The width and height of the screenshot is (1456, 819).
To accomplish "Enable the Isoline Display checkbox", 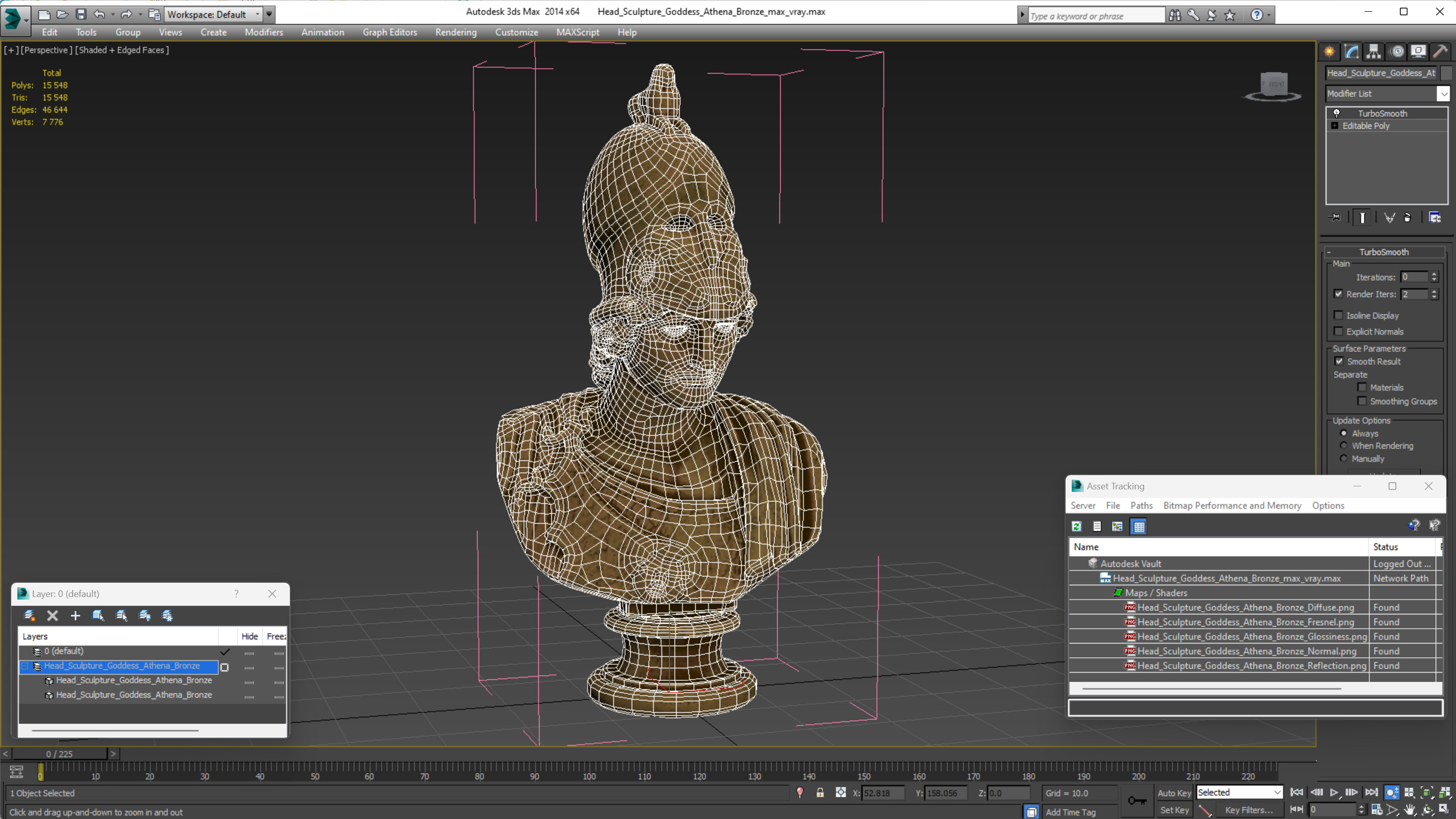I will point(1339,315).
